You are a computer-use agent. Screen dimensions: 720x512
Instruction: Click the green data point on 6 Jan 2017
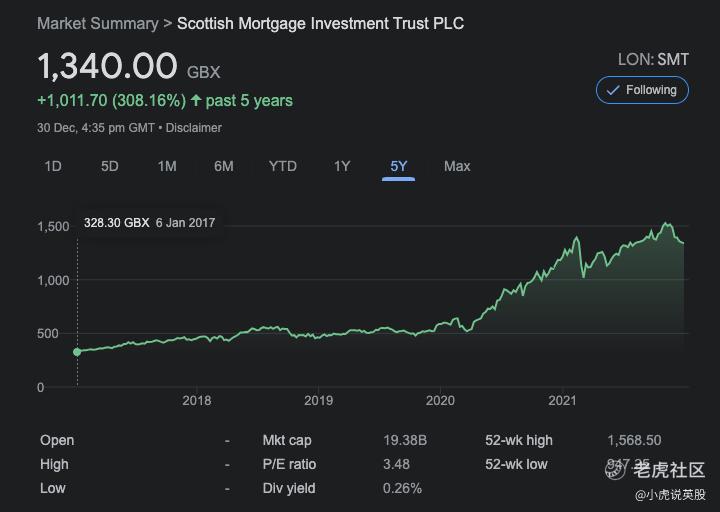tap(77, 352)
